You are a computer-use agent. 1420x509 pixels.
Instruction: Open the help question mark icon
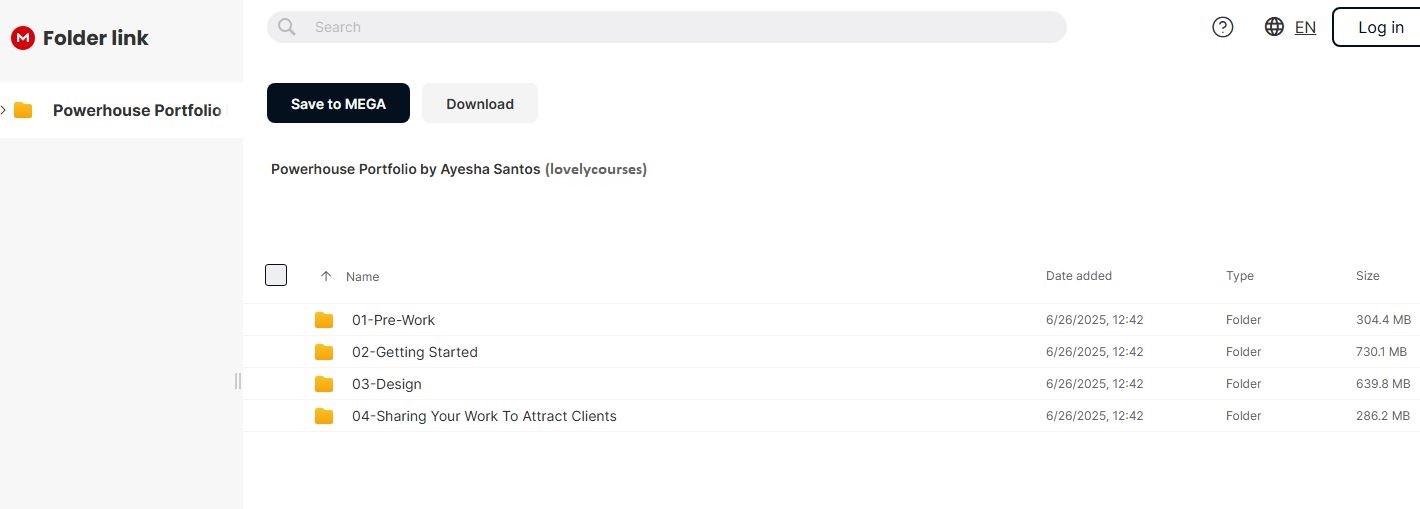[1222, 27]
